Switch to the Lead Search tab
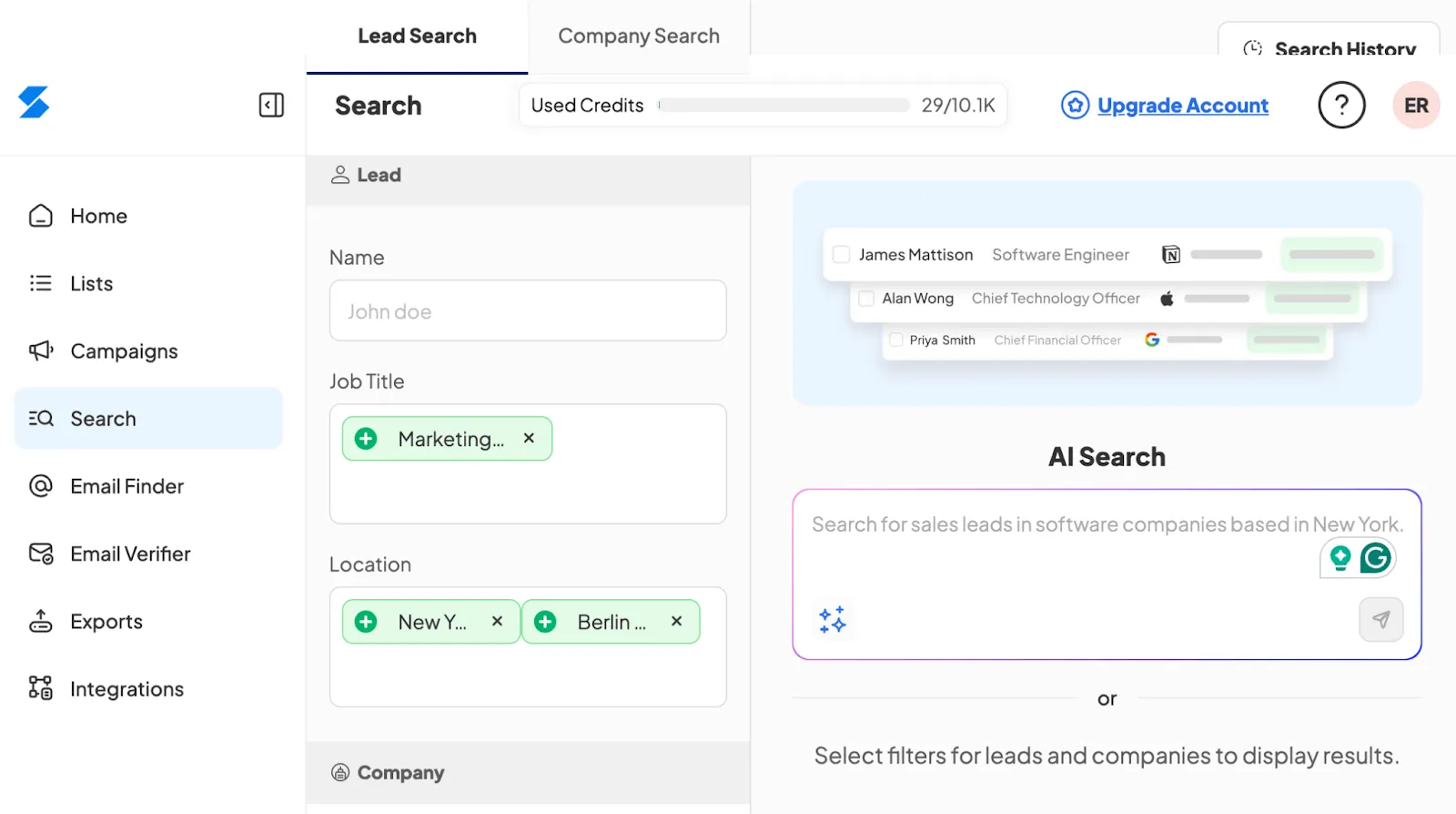Viewport: 1456px width, 814px height. pyautogui.click(x=417, y=36)
